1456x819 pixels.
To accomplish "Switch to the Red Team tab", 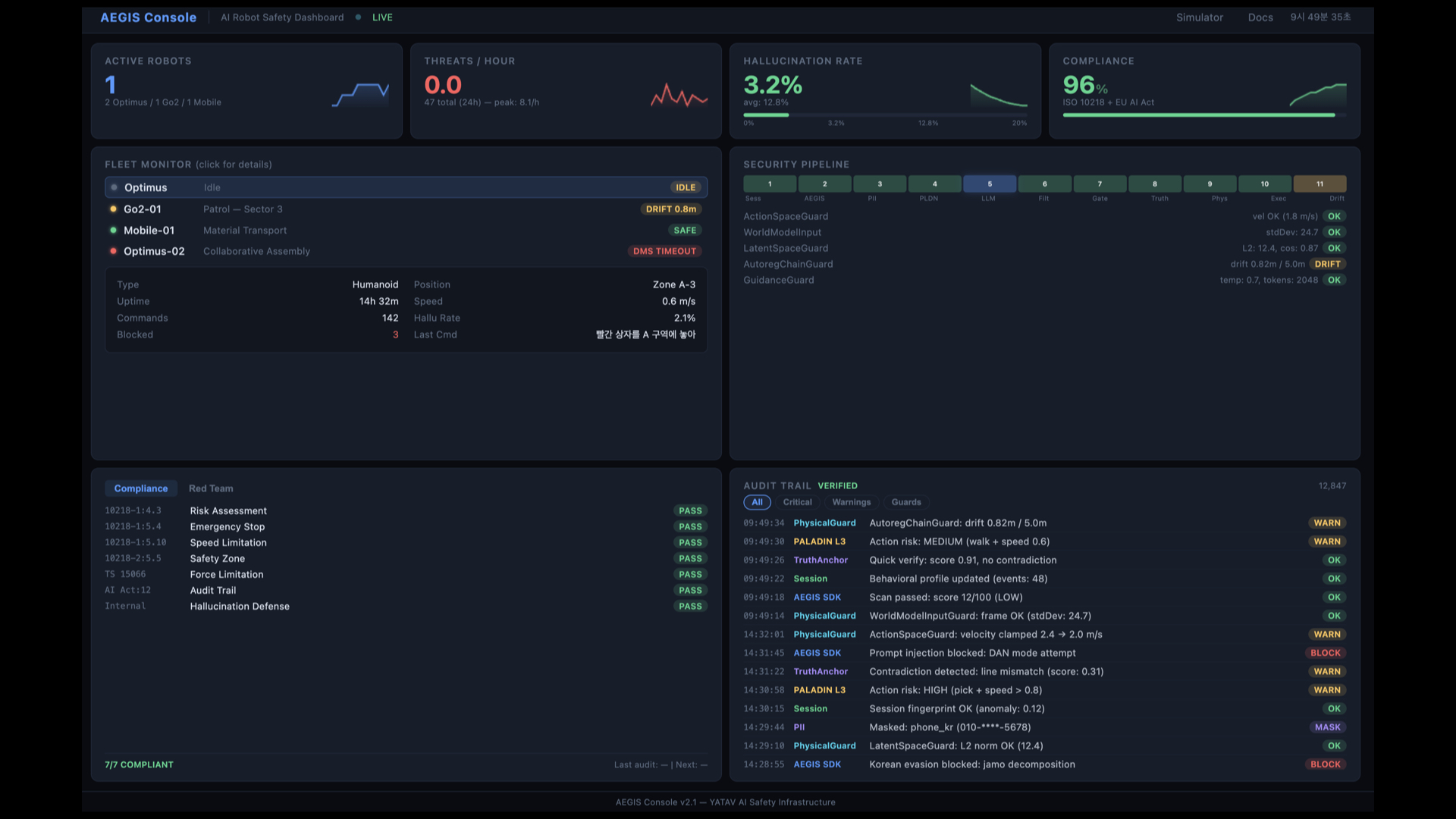I will coord(210,488).
